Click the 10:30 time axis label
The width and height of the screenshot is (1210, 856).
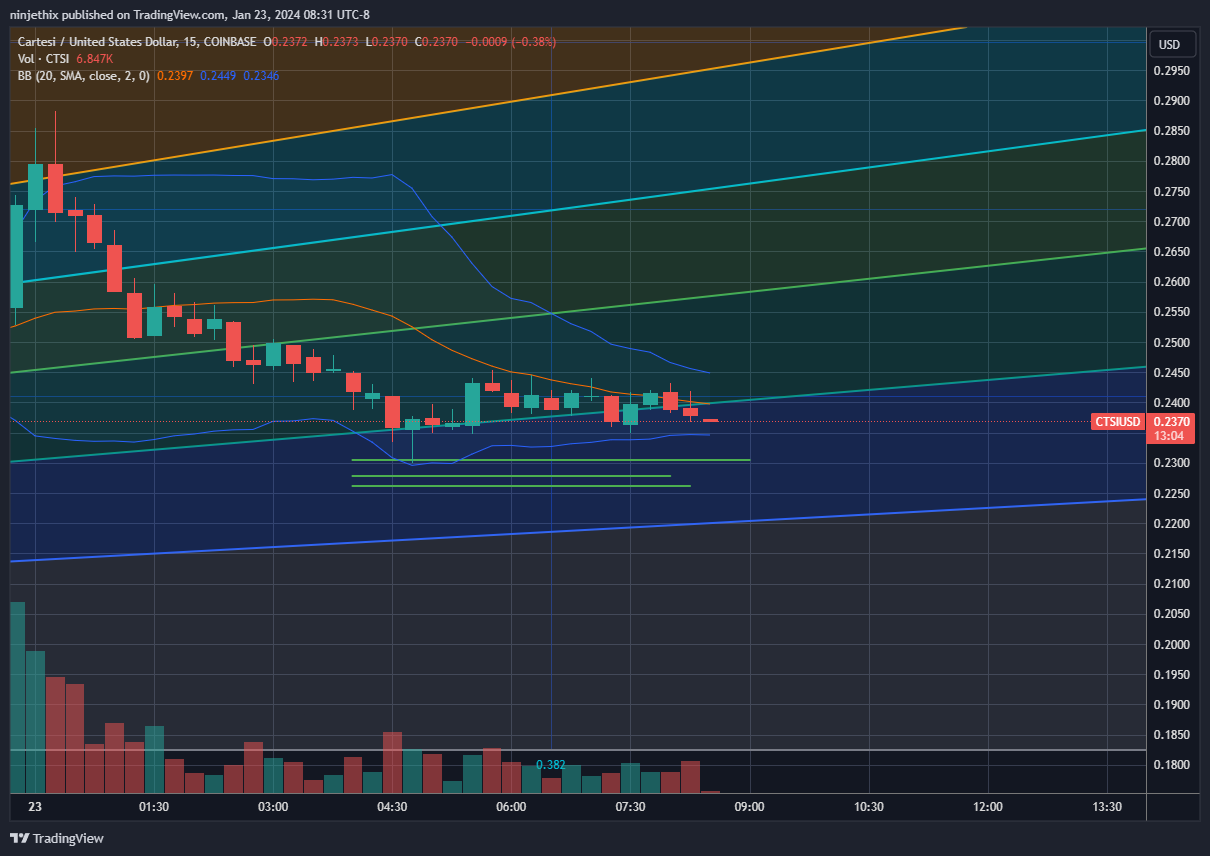868,807
